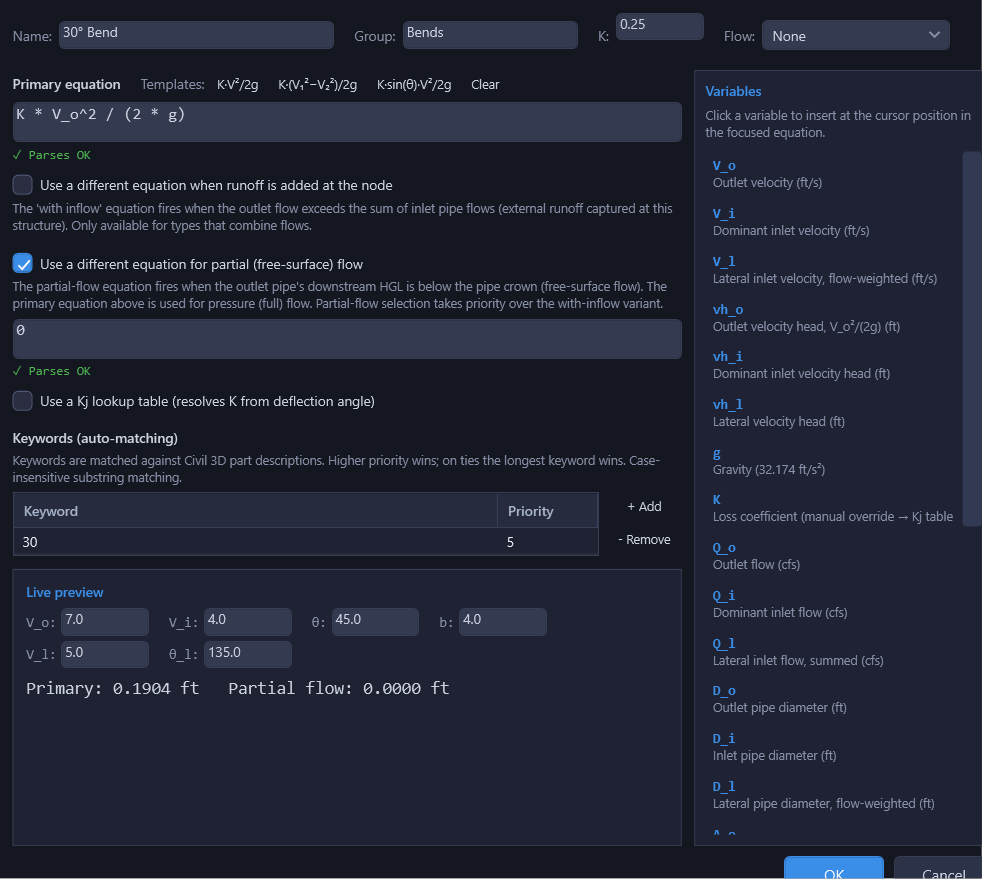This screenshot has width=982, height=879.
Task: Insert variable vh_i inlet velocity head
Action: (x=728, y=356)
